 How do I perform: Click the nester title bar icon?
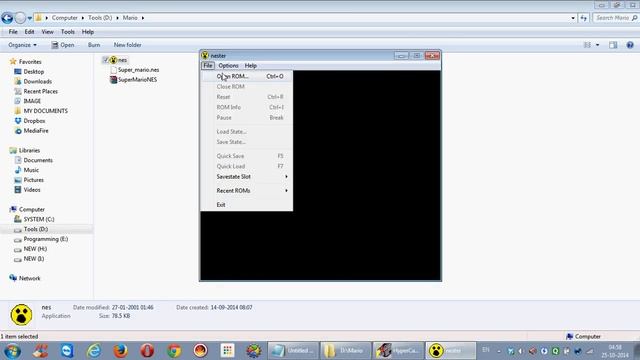[205, 56]
